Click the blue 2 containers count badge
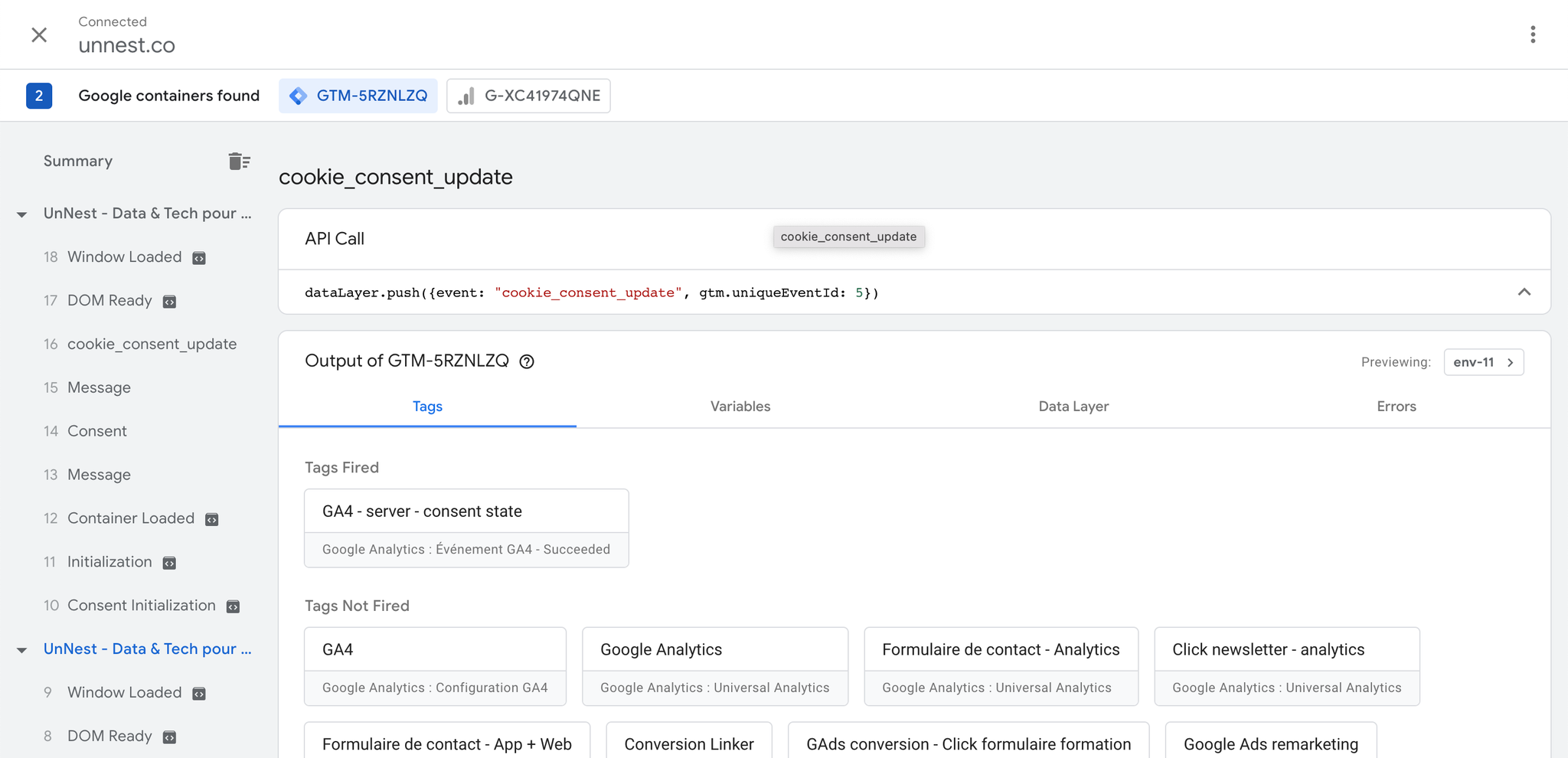The width and height of the screenshot is (1568, 758). (x=39, y=96)
